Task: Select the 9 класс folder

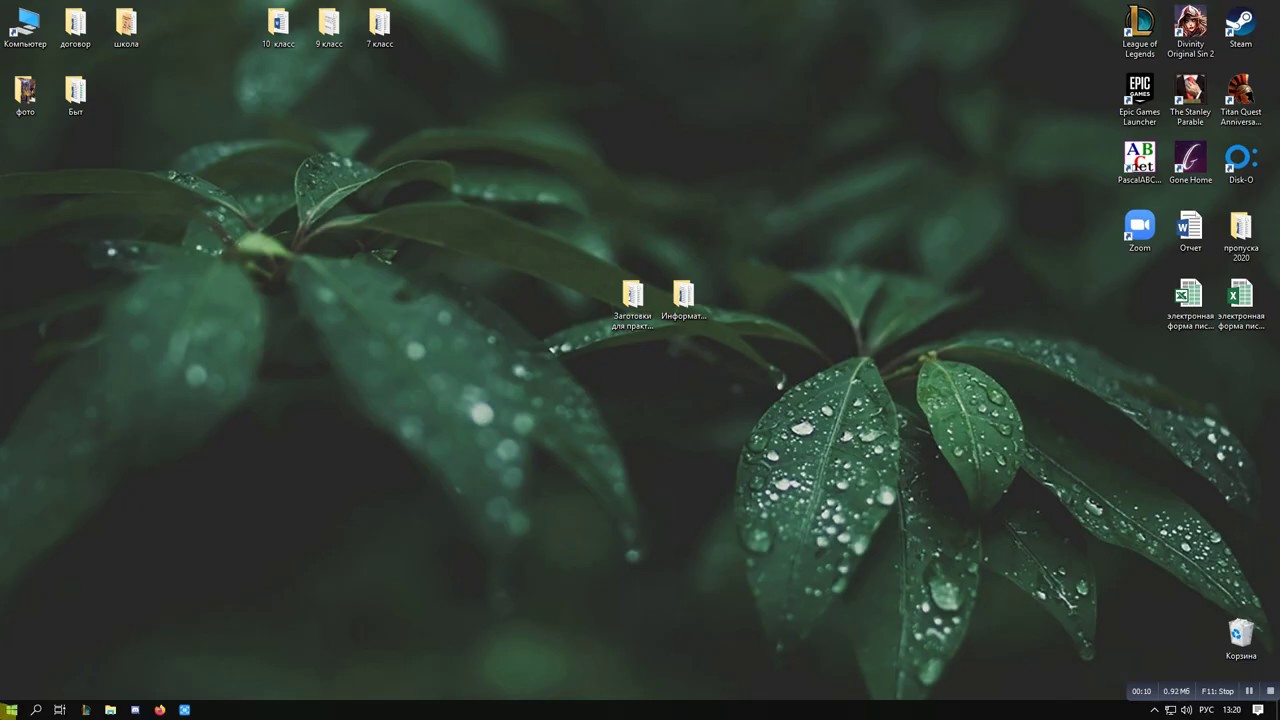Action: coord(329,29)
